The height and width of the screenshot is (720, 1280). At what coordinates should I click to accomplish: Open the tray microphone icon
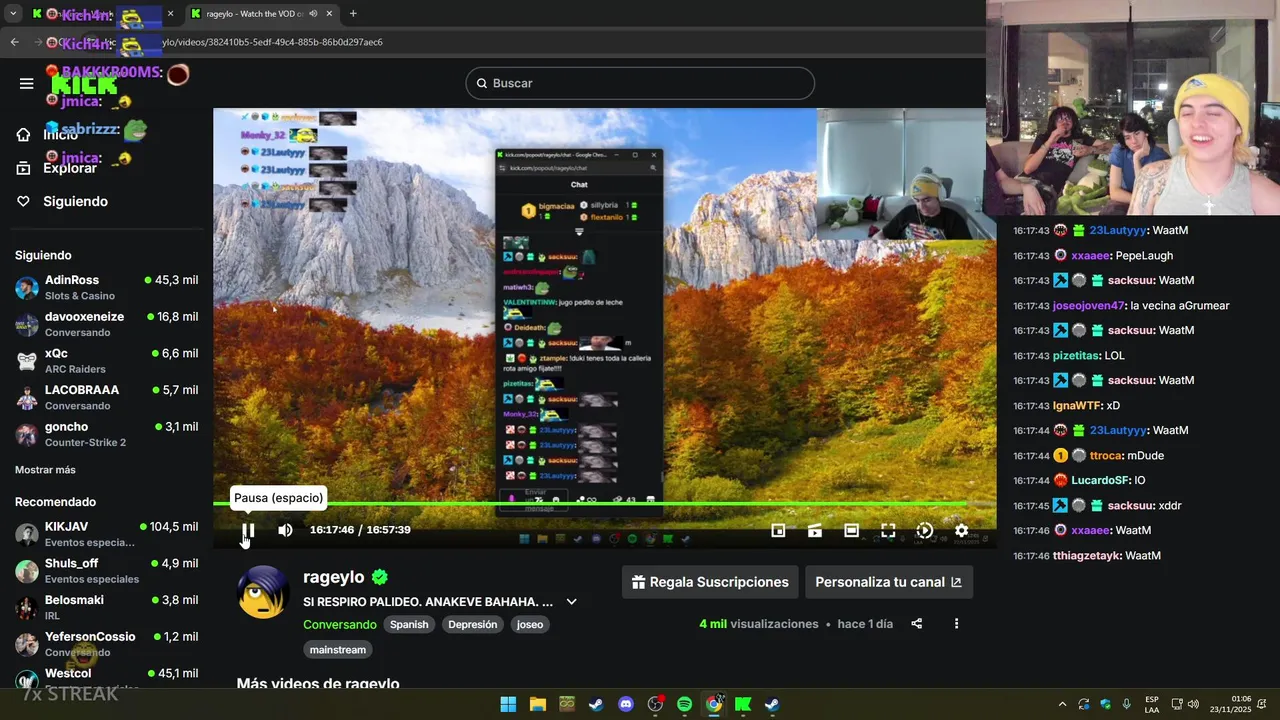1127,704
